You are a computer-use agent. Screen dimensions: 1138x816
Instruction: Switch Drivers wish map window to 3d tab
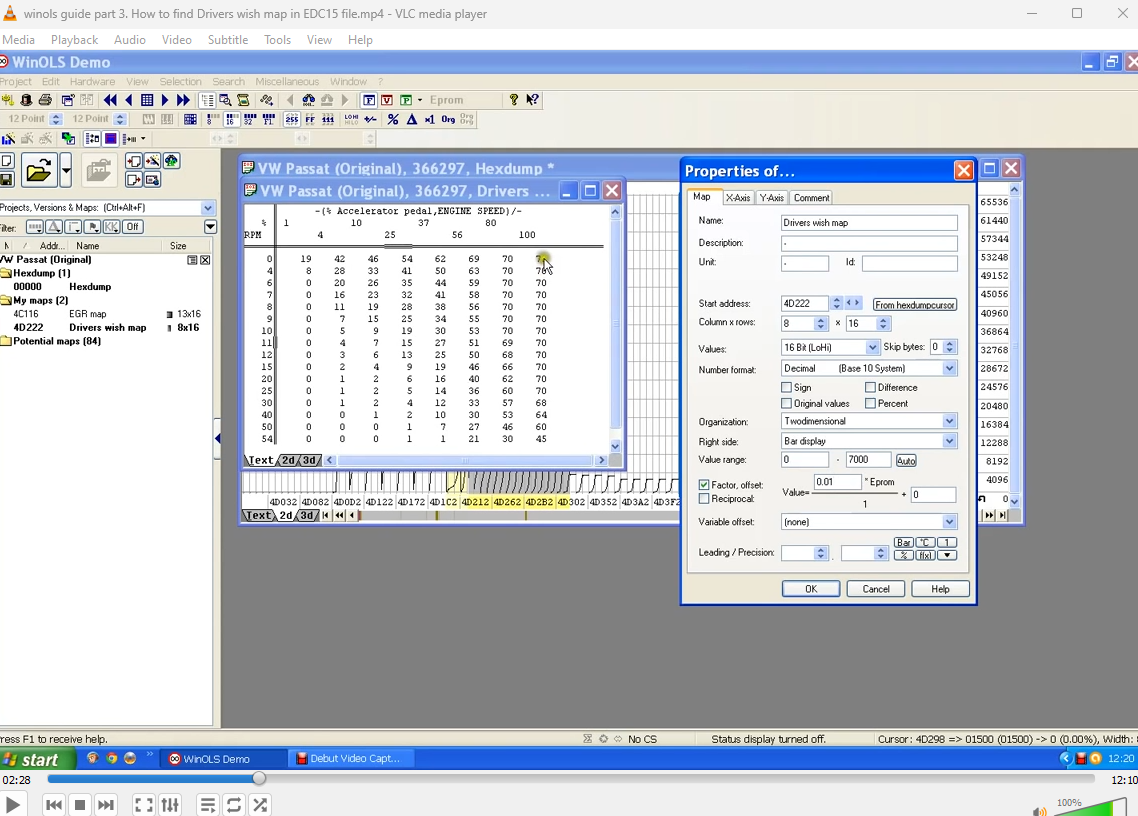310,460
